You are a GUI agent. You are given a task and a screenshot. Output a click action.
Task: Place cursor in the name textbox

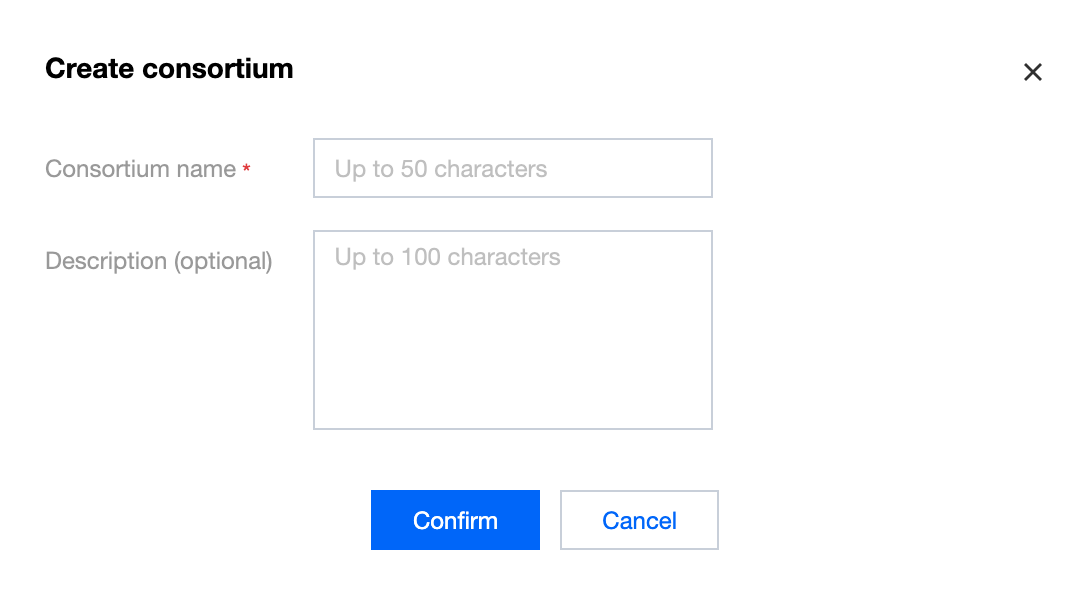tap(512, 168)
